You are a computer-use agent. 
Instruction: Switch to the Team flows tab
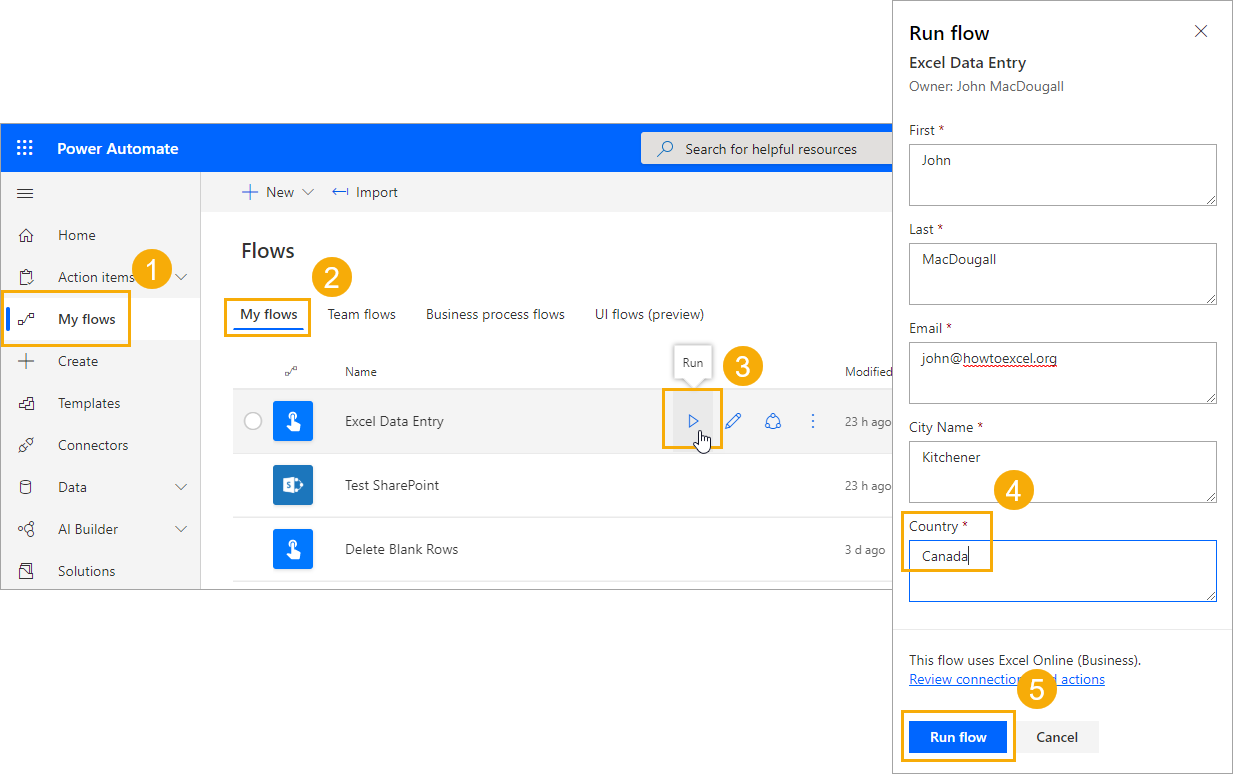click(x=362, y=314)
